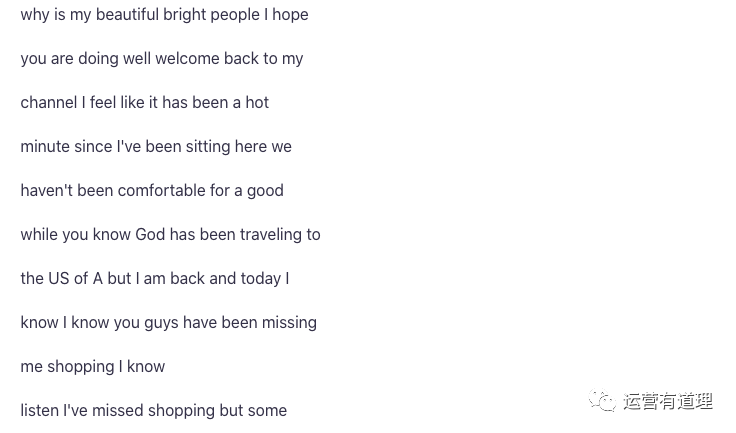This screenshot has width=736, height=433.
Task: Click the line starting 'minute since I've been'
Action: click(x=155, y=147)
